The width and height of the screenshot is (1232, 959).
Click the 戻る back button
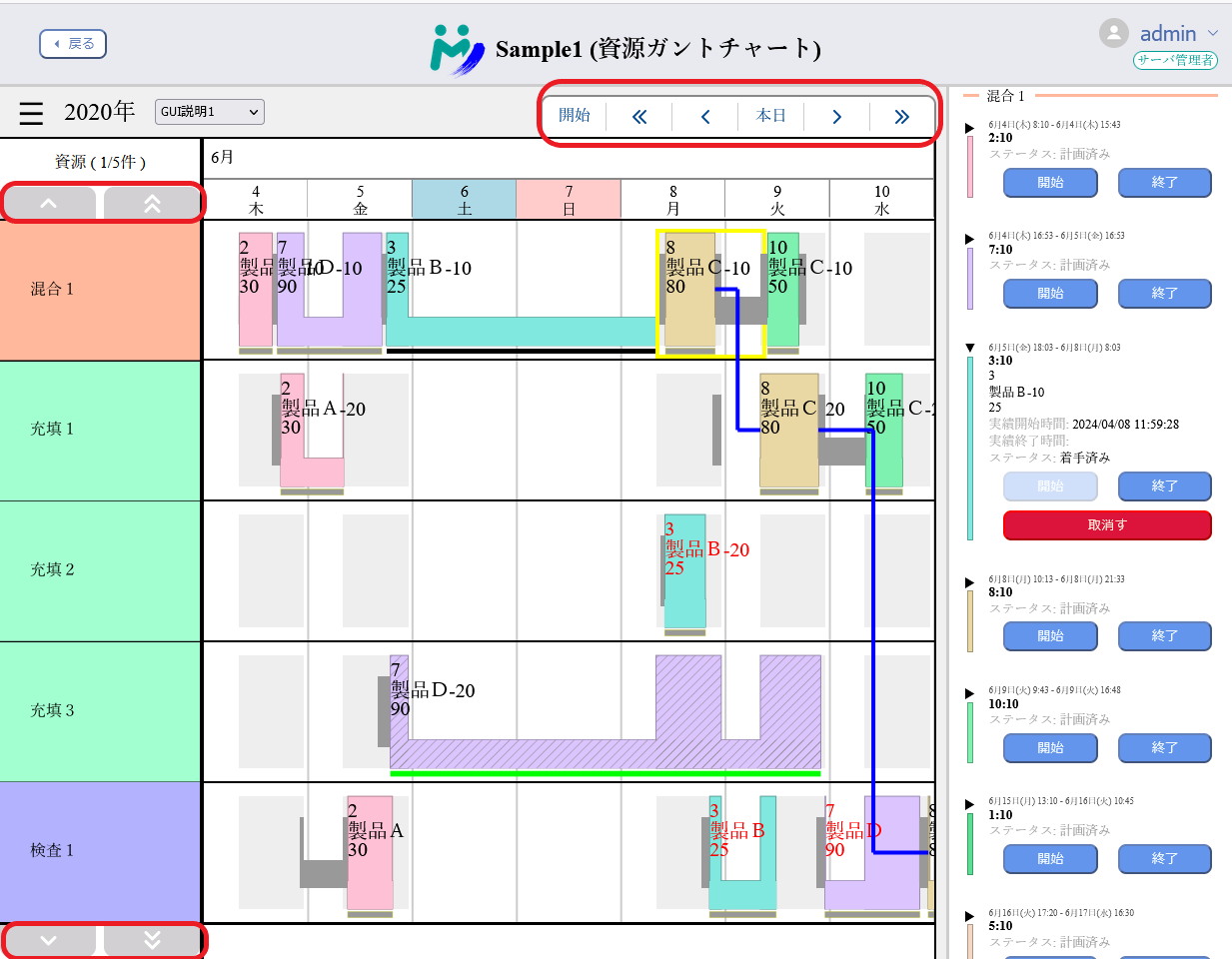pos(72,44)
